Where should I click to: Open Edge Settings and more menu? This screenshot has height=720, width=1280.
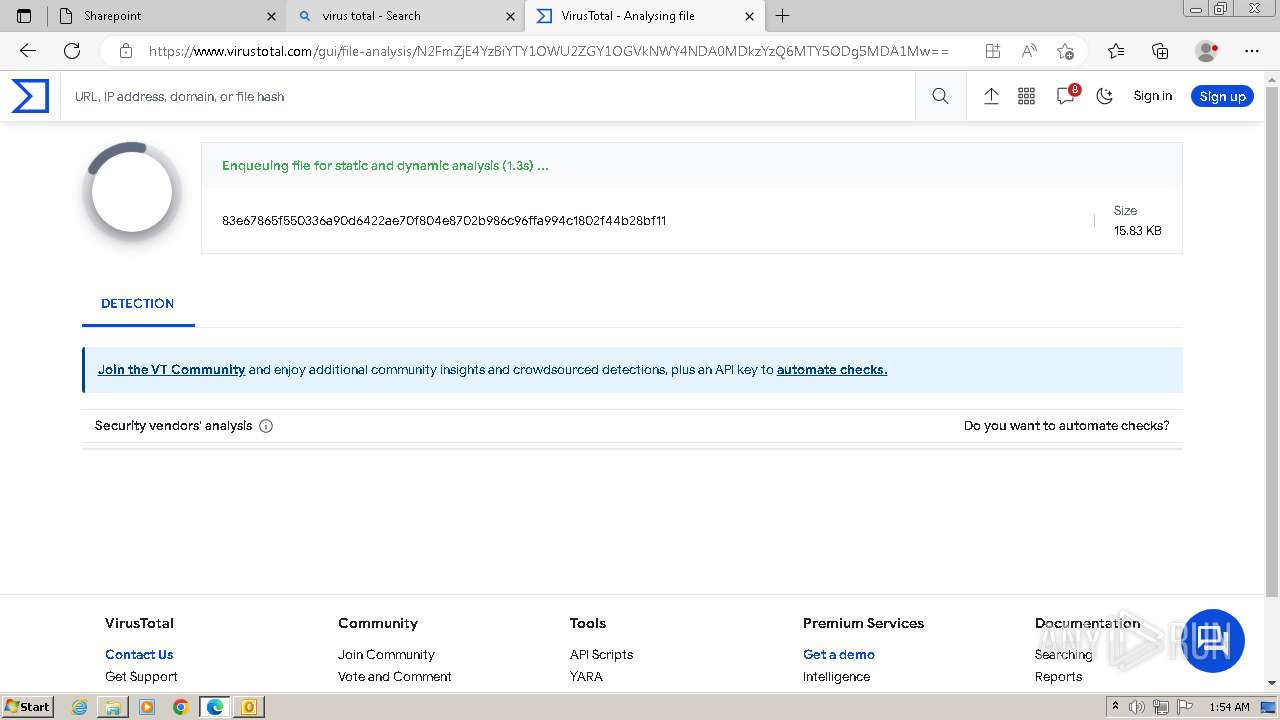[1251, 51]
